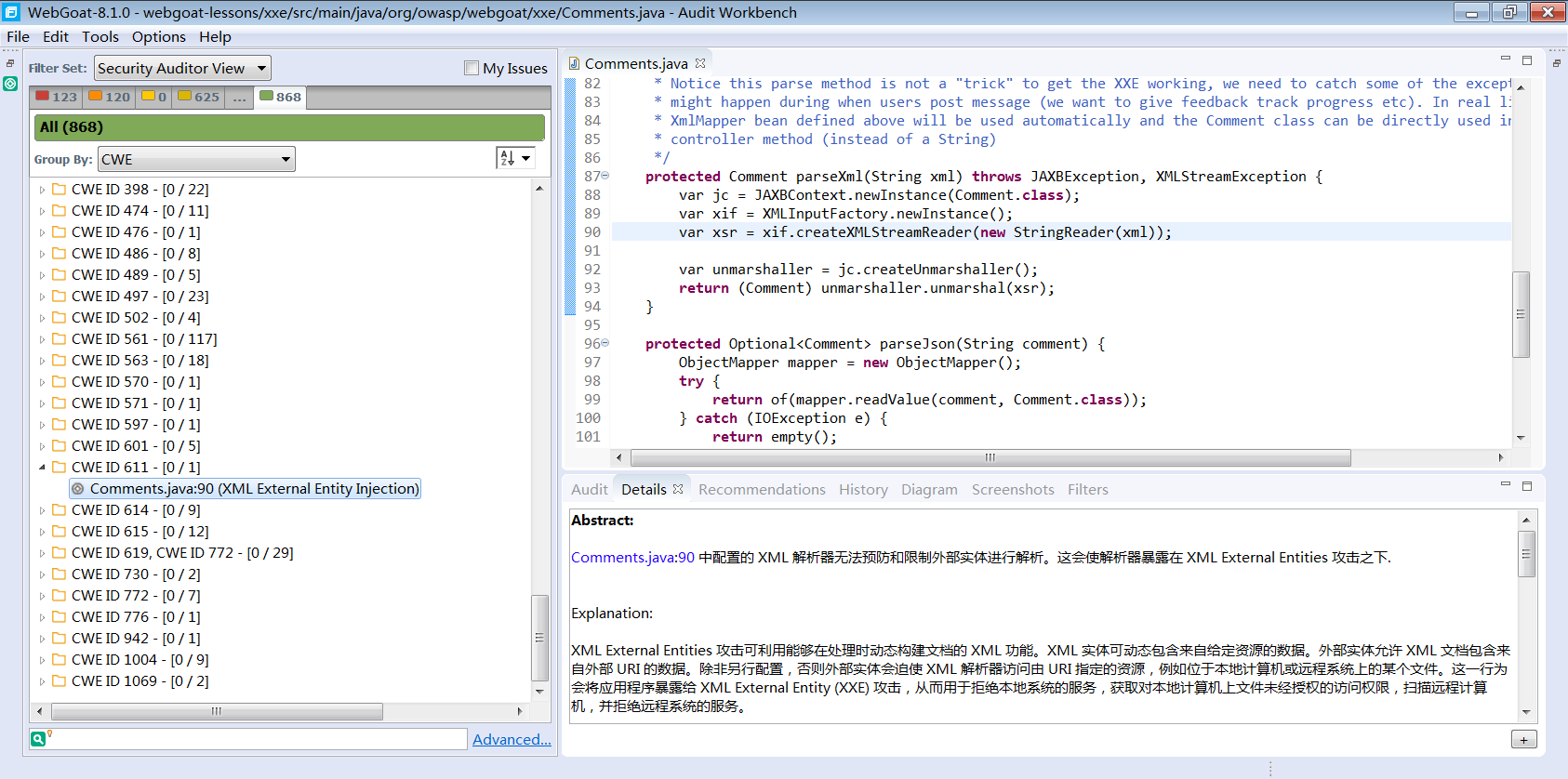The width and height of the screenshot is (1568, 779).
Task: Fold the parseXml method at line 87
Action: point(605,176)
